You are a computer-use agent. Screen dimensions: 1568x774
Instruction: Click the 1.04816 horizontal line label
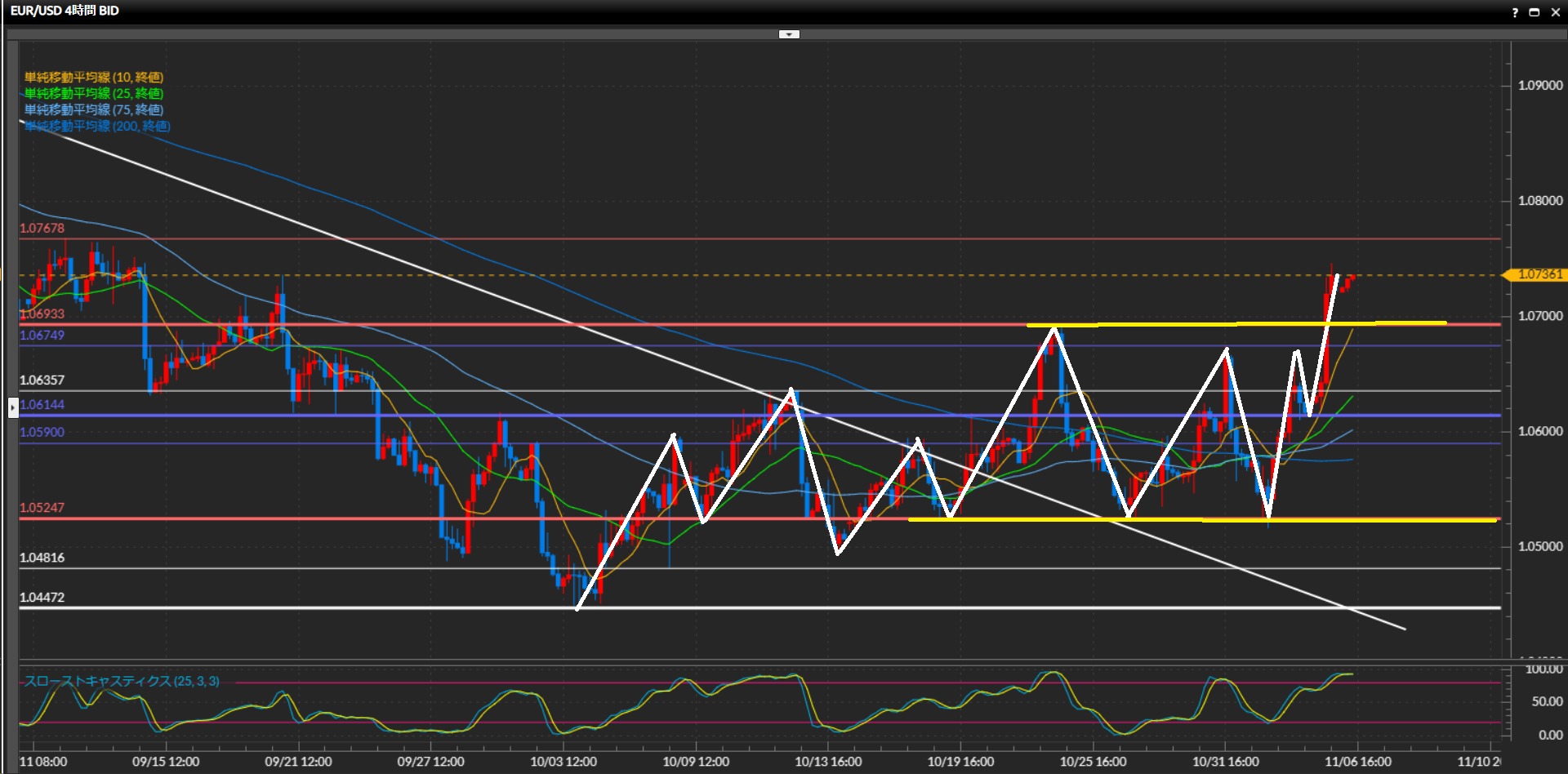coord(42,558)
